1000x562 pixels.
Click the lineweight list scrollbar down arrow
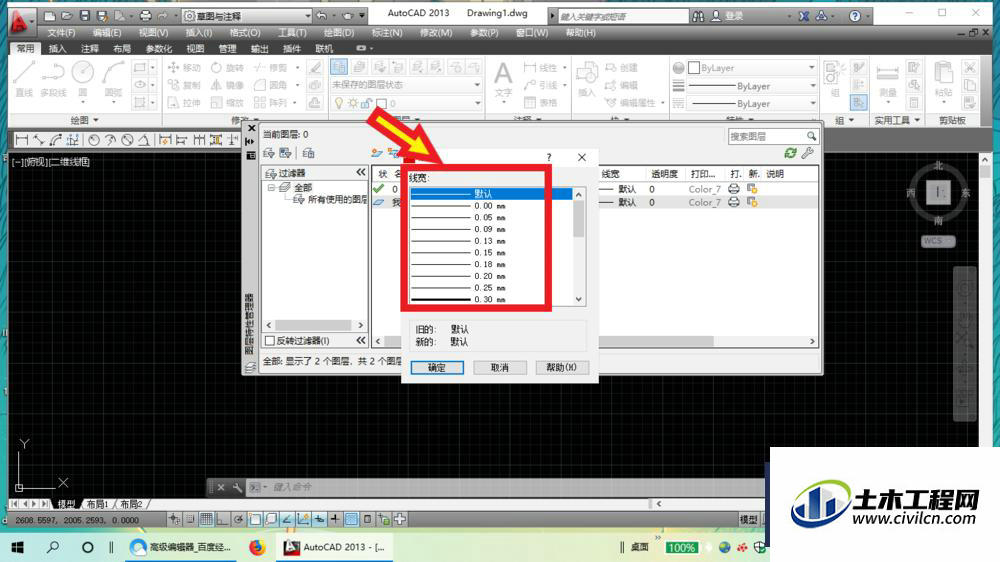[578, 299]
